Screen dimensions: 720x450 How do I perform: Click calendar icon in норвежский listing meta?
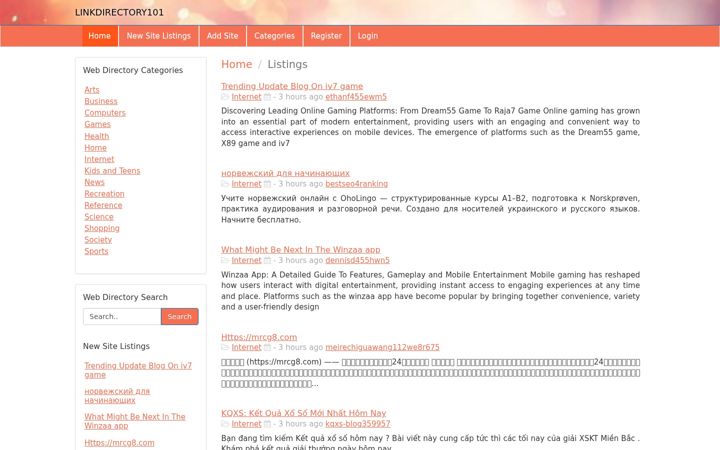click(x=267, y=184)
